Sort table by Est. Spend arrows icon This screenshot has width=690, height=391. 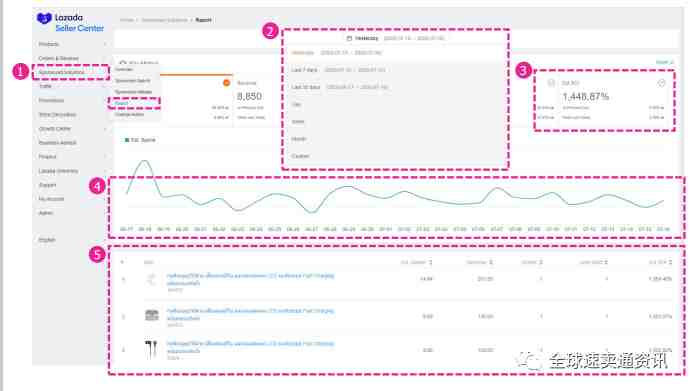(430, 262)
